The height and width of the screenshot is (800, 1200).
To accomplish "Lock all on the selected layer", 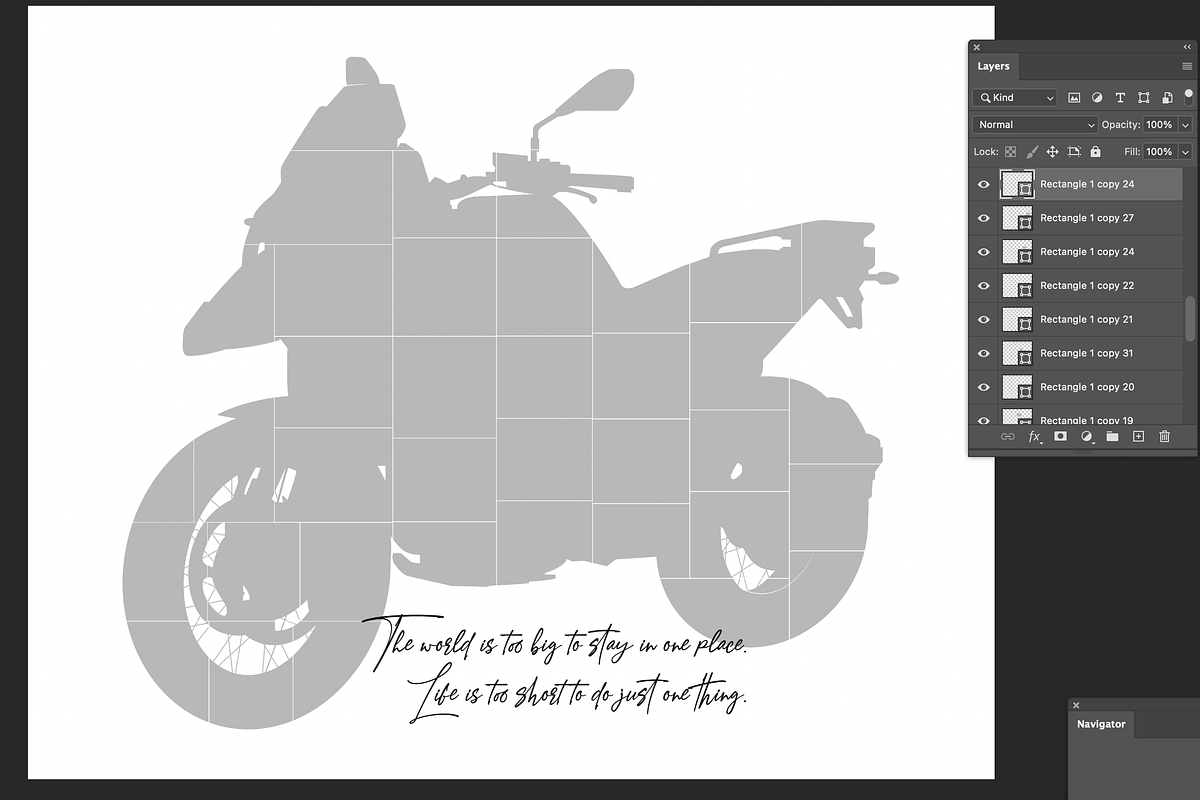I will tap(1095, 151).
